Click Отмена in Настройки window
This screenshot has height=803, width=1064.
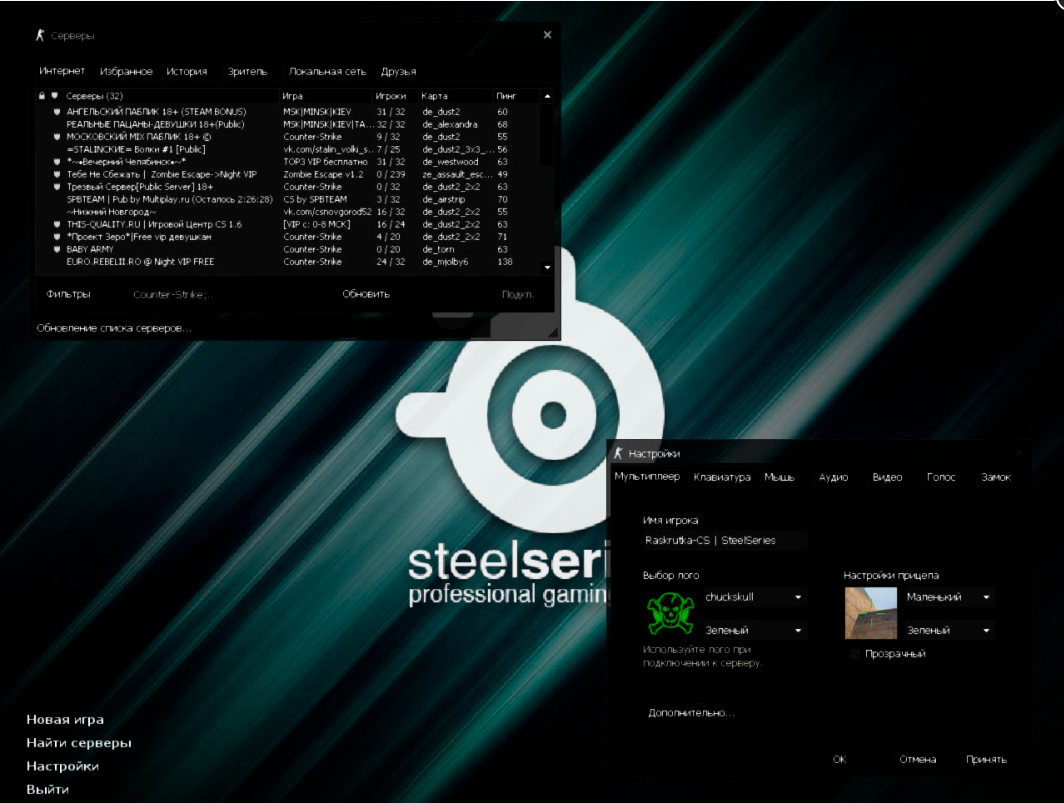(917, 759)
